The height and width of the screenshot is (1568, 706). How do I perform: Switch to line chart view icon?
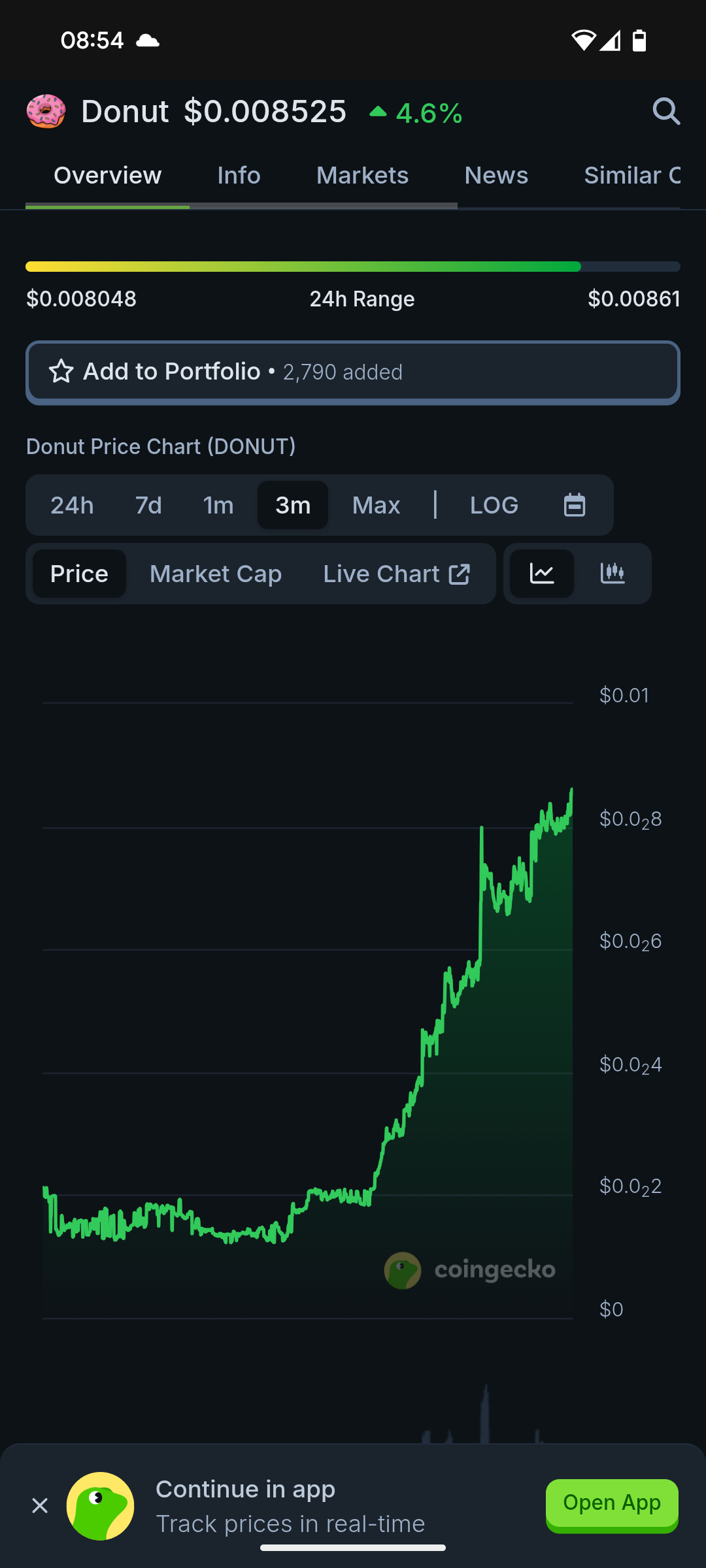coord(542,574)
